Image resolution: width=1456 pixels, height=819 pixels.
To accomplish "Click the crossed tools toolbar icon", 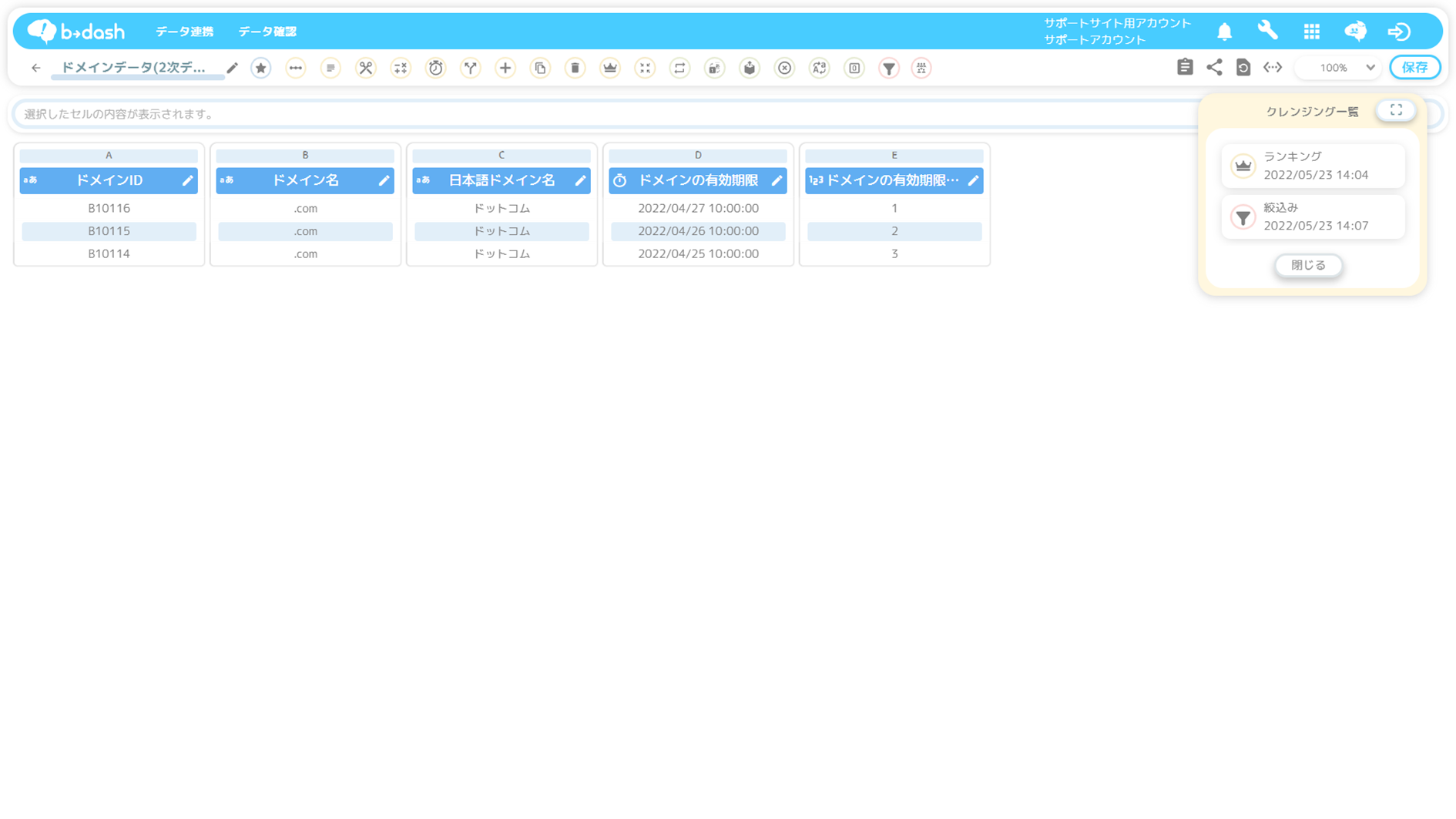I will (366, 68).
